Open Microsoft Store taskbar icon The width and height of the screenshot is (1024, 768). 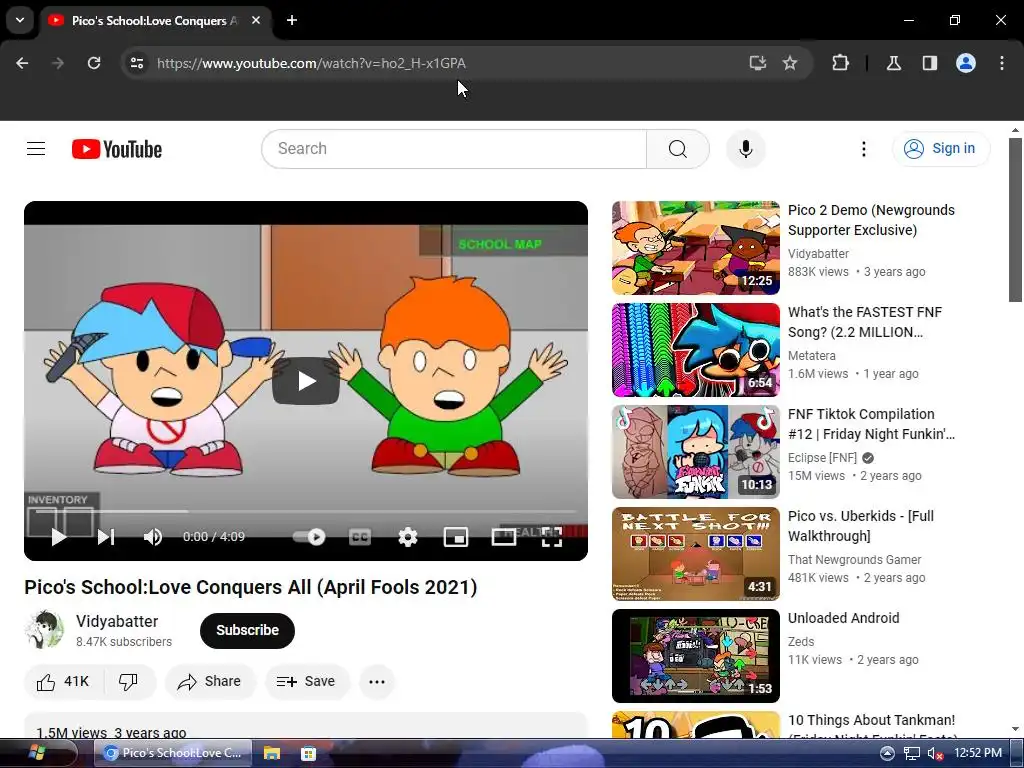tap(308, 753)
